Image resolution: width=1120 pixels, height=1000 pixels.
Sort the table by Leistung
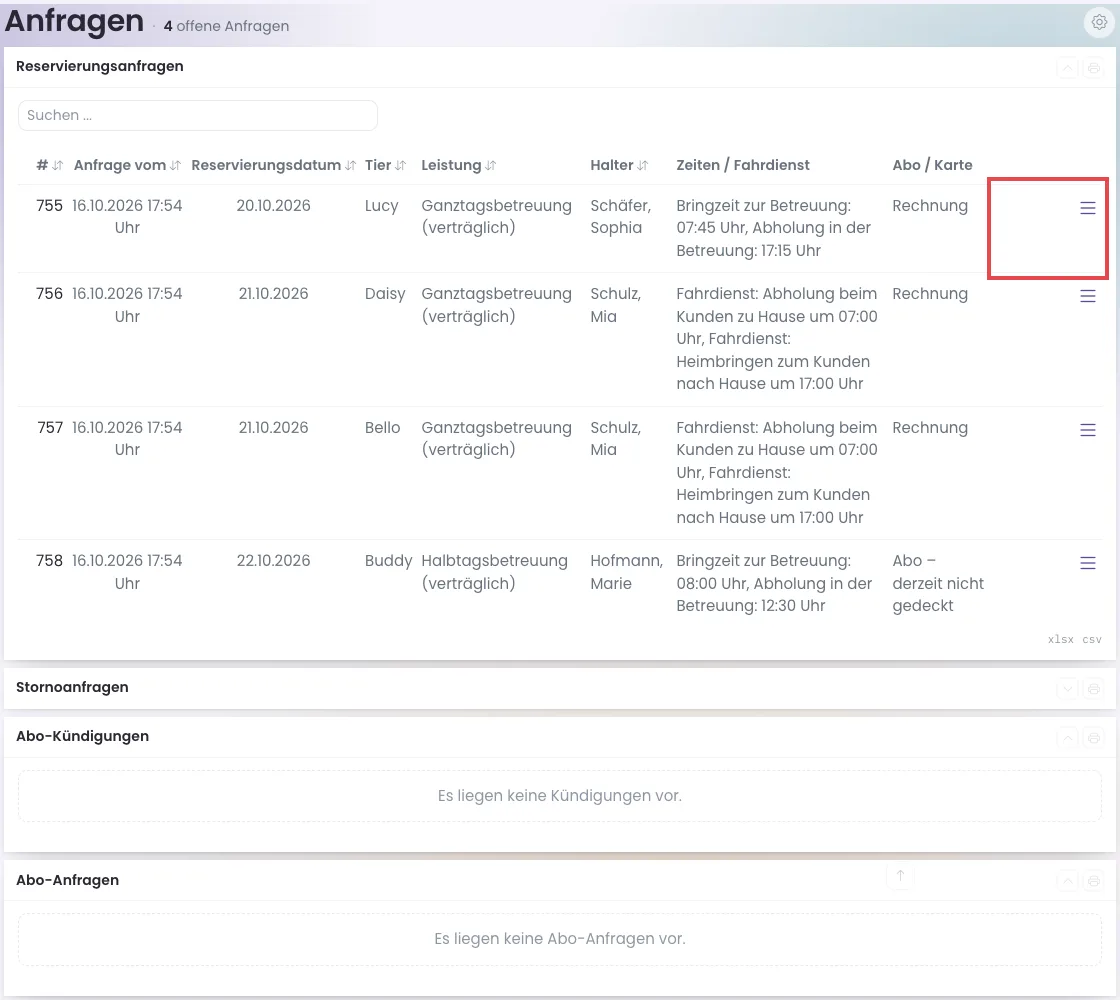pos(459,165)
